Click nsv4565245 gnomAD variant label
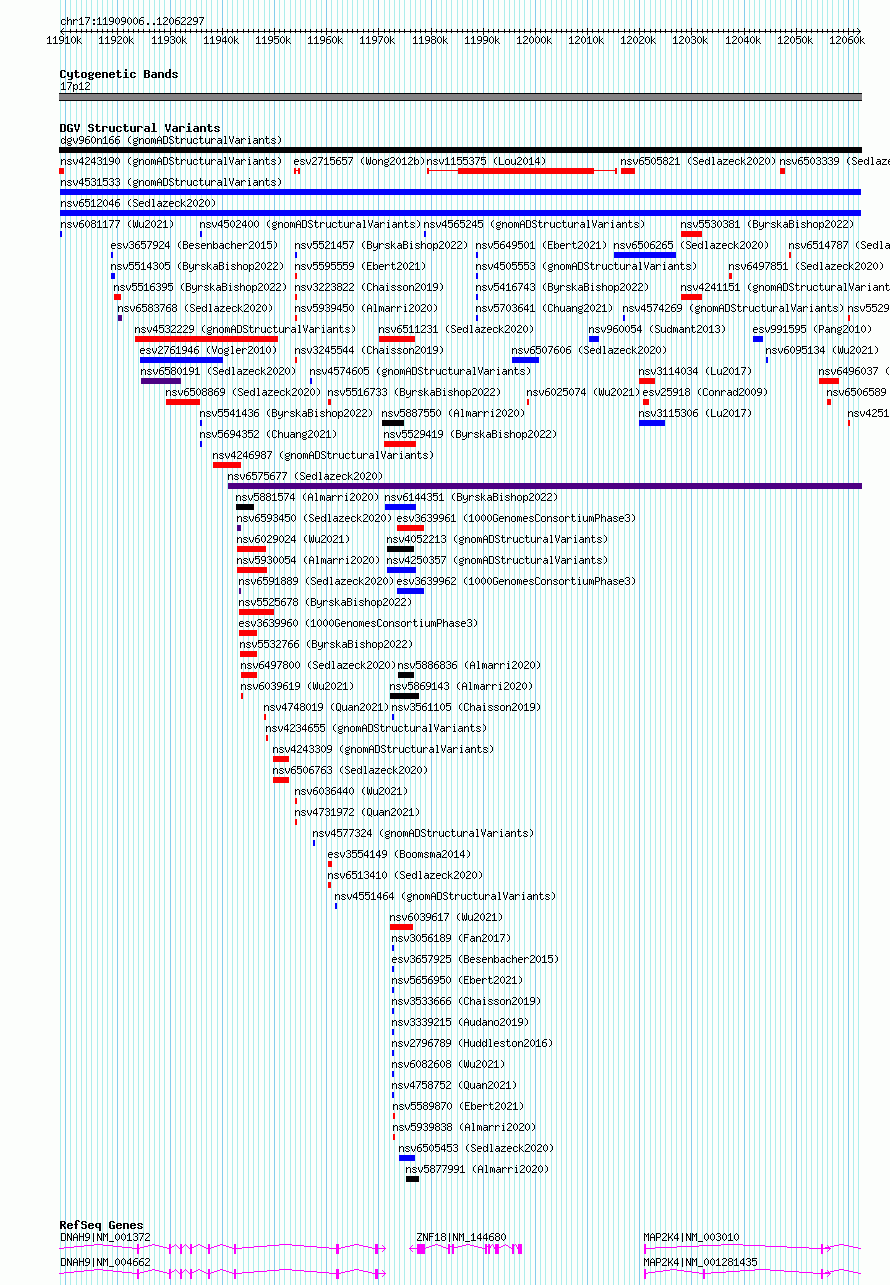Screen dimensions: 890x1285 [534, 224]
